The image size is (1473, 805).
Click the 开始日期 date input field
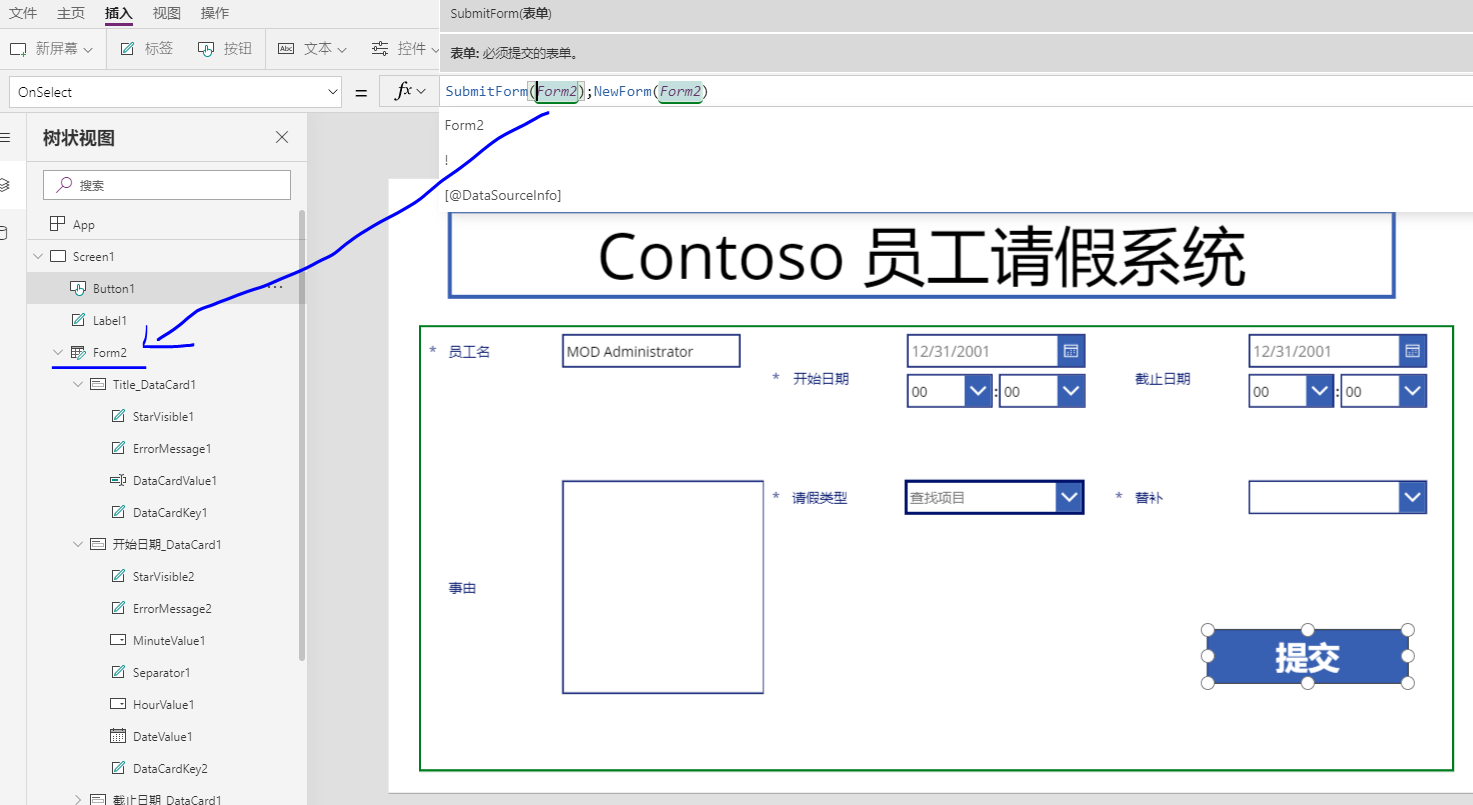(x=983, y=351)
